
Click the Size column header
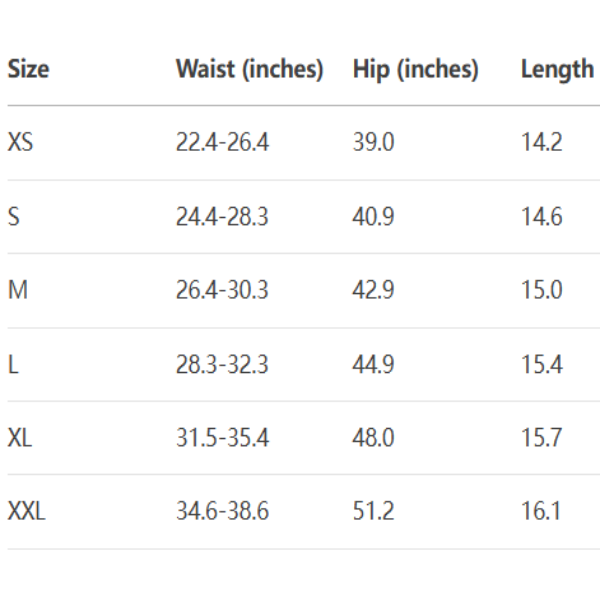pyautogui.click(x=28, y=69)
